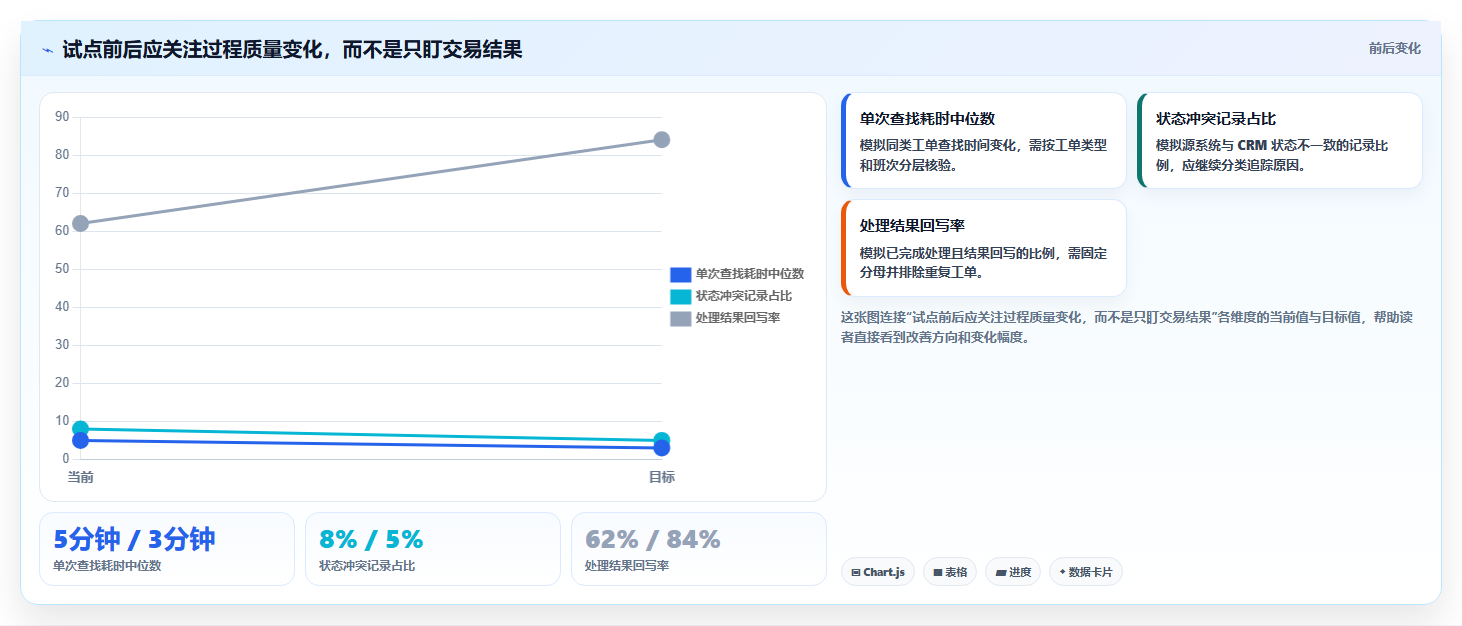The width and height of the screenshot is (1462, 626).
Task: Open the 状态冲突记录占比 description card
Action: pyautogui.click(x=1280, y=141)
